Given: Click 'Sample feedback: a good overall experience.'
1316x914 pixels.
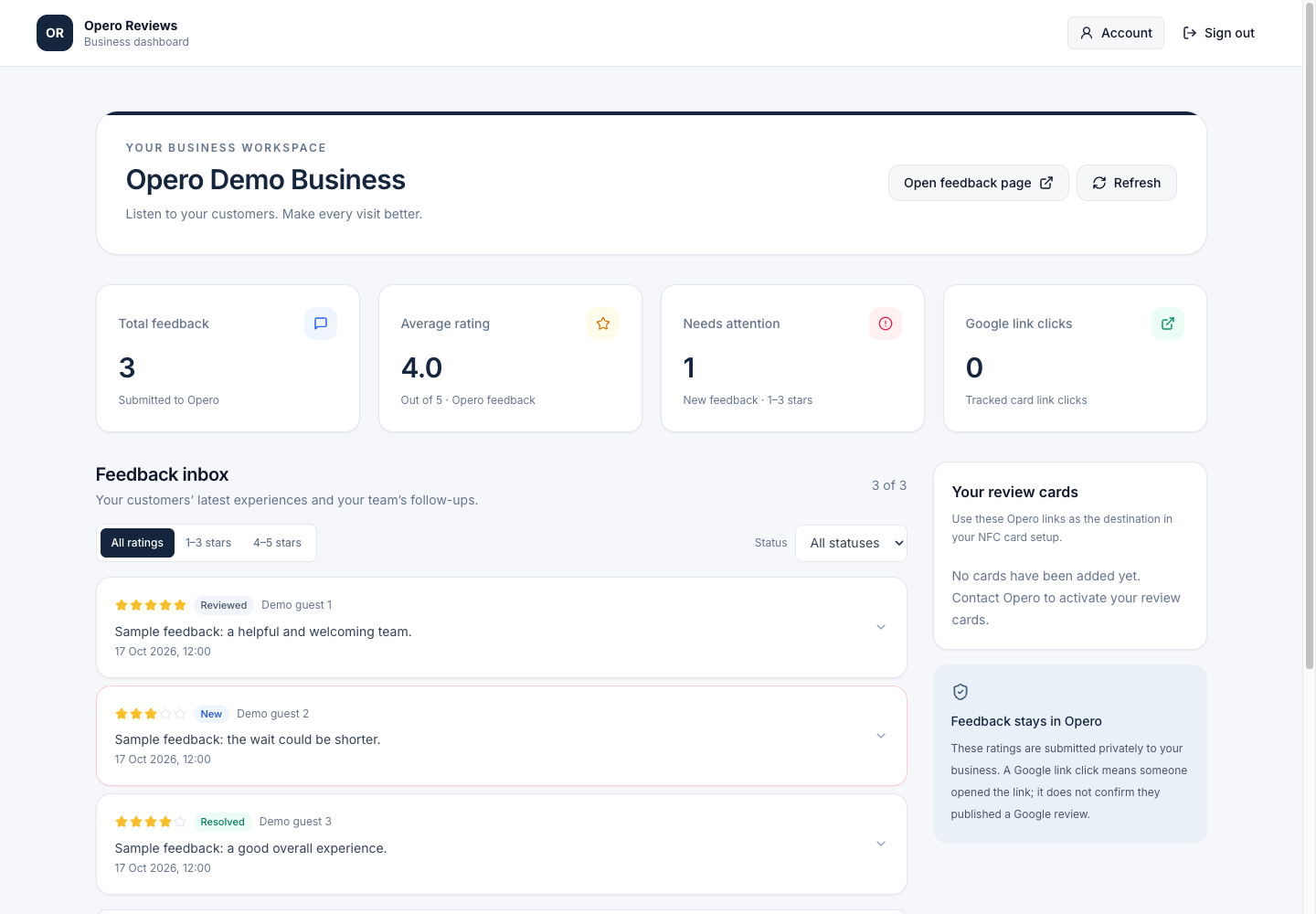Looking at the screenshot, I should pos(251,848).
